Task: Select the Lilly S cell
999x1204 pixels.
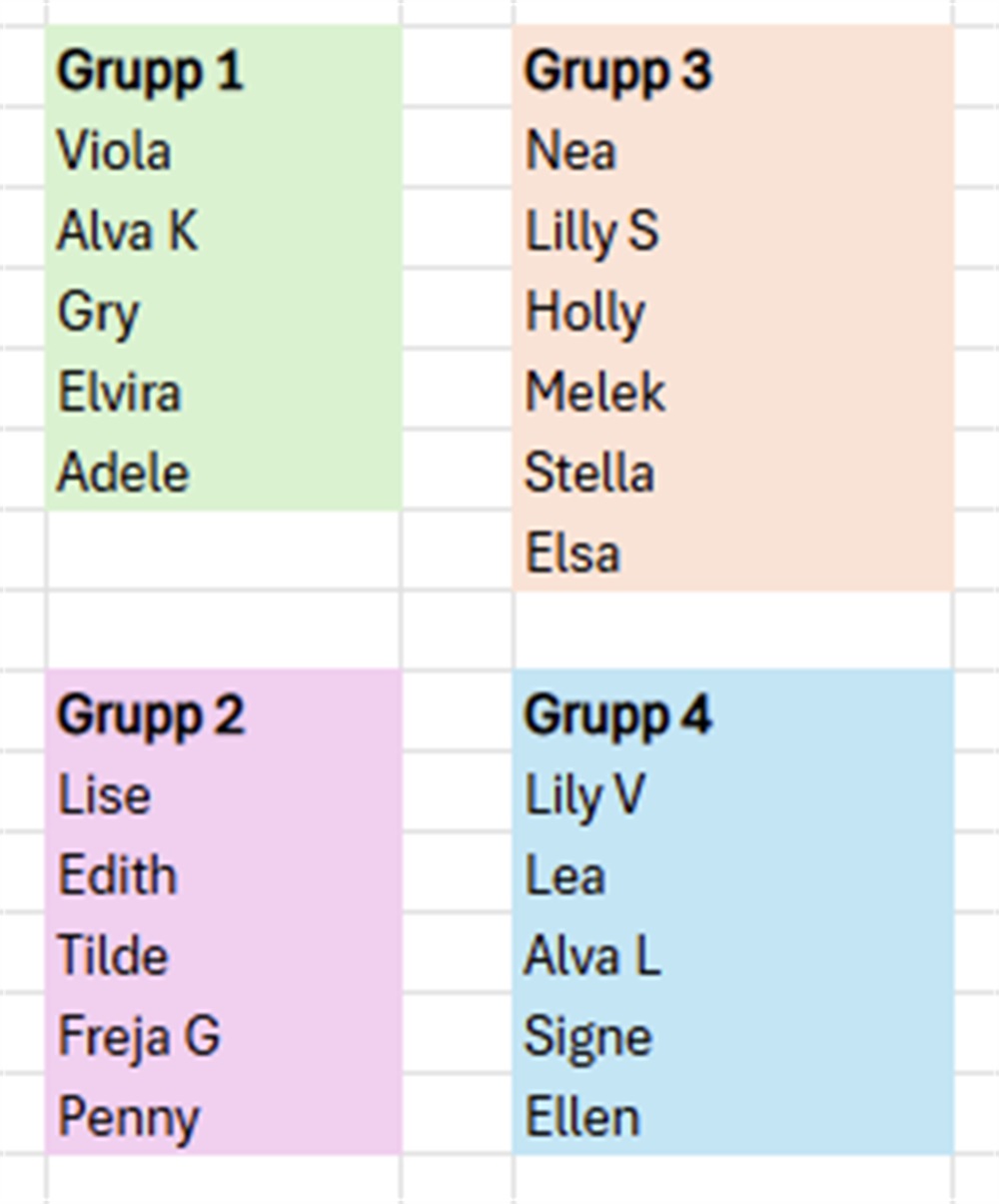Action: click(x=592, y=232)
